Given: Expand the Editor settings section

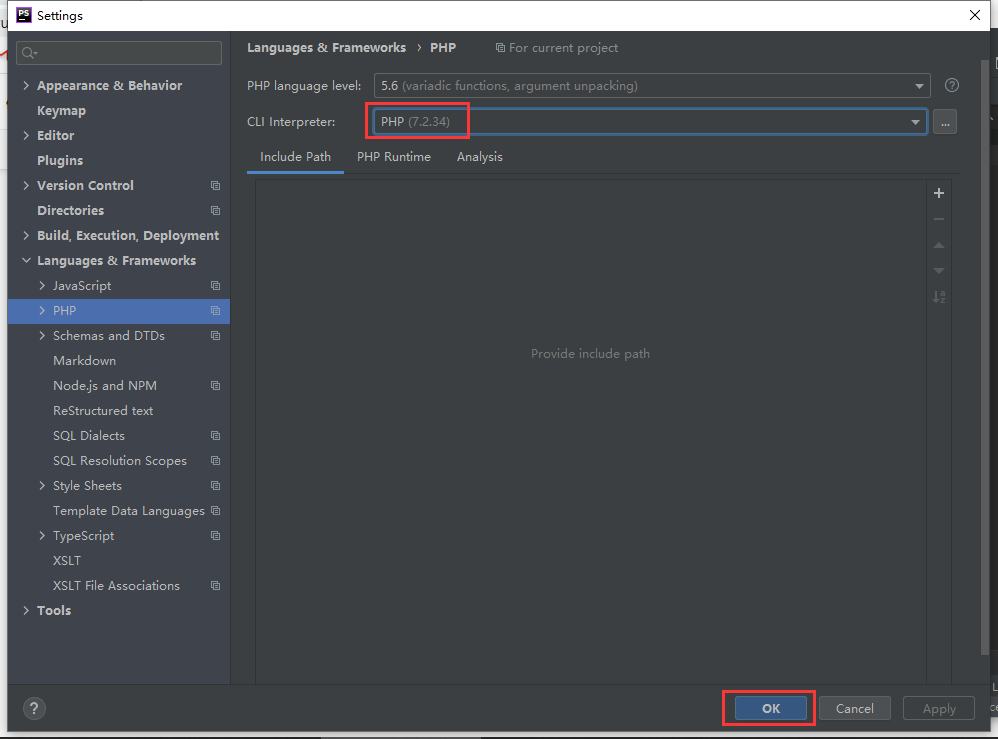Looking at the screenshot, I should (x=26, y=135).
